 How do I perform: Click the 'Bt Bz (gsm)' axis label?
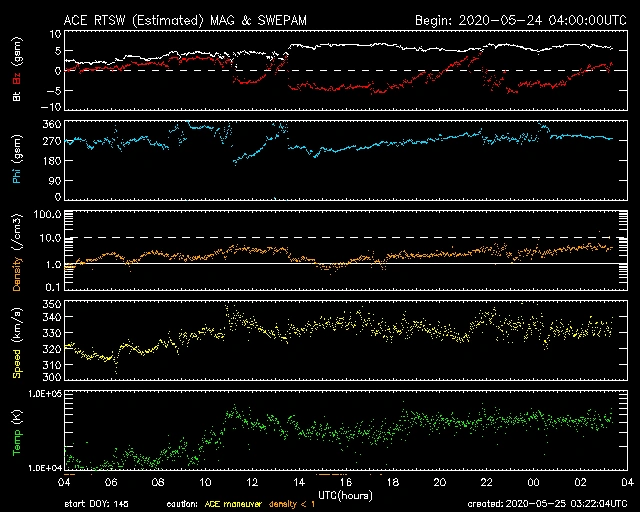[x=17, y=69]
